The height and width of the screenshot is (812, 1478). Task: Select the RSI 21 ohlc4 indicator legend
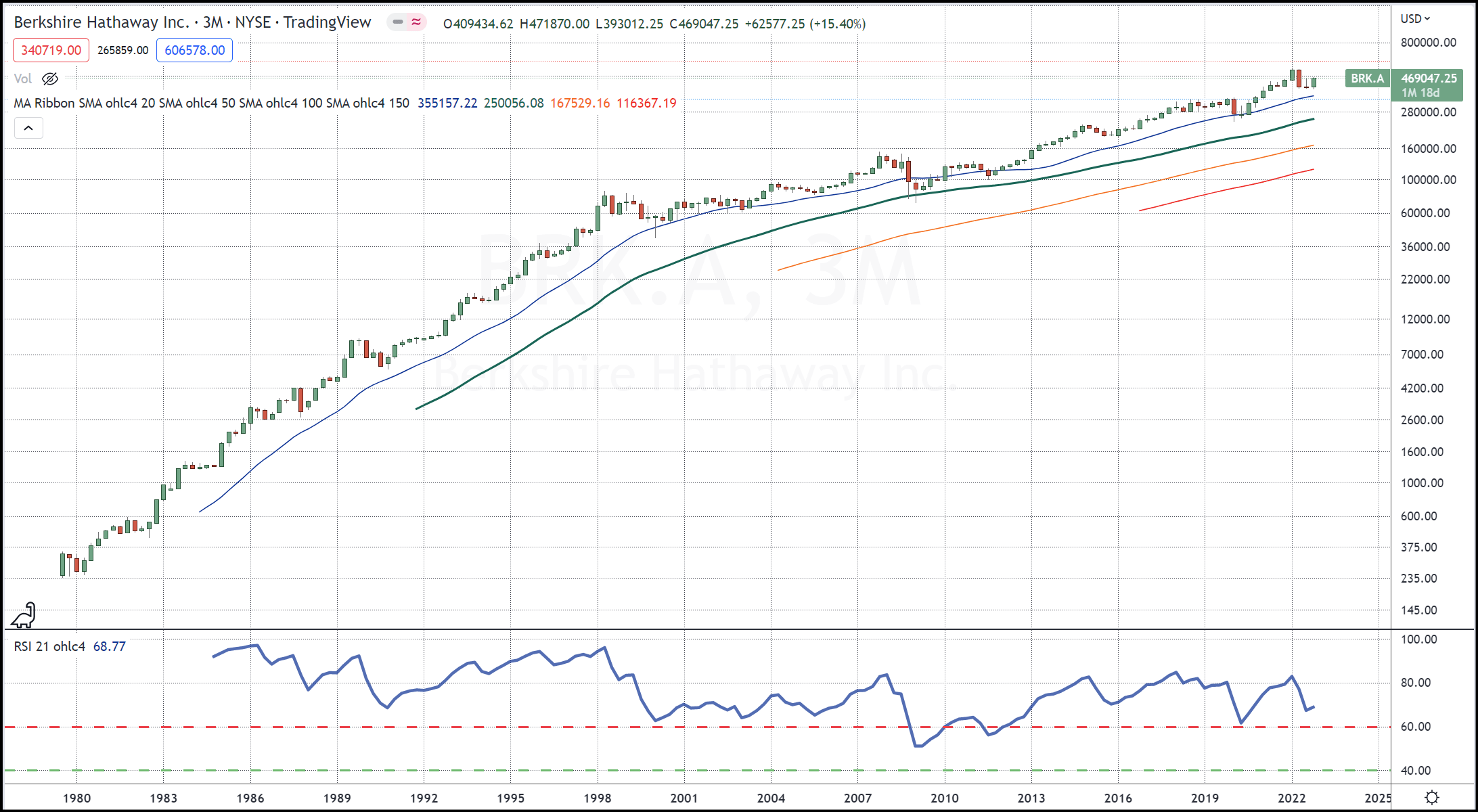tap(49, 646)
